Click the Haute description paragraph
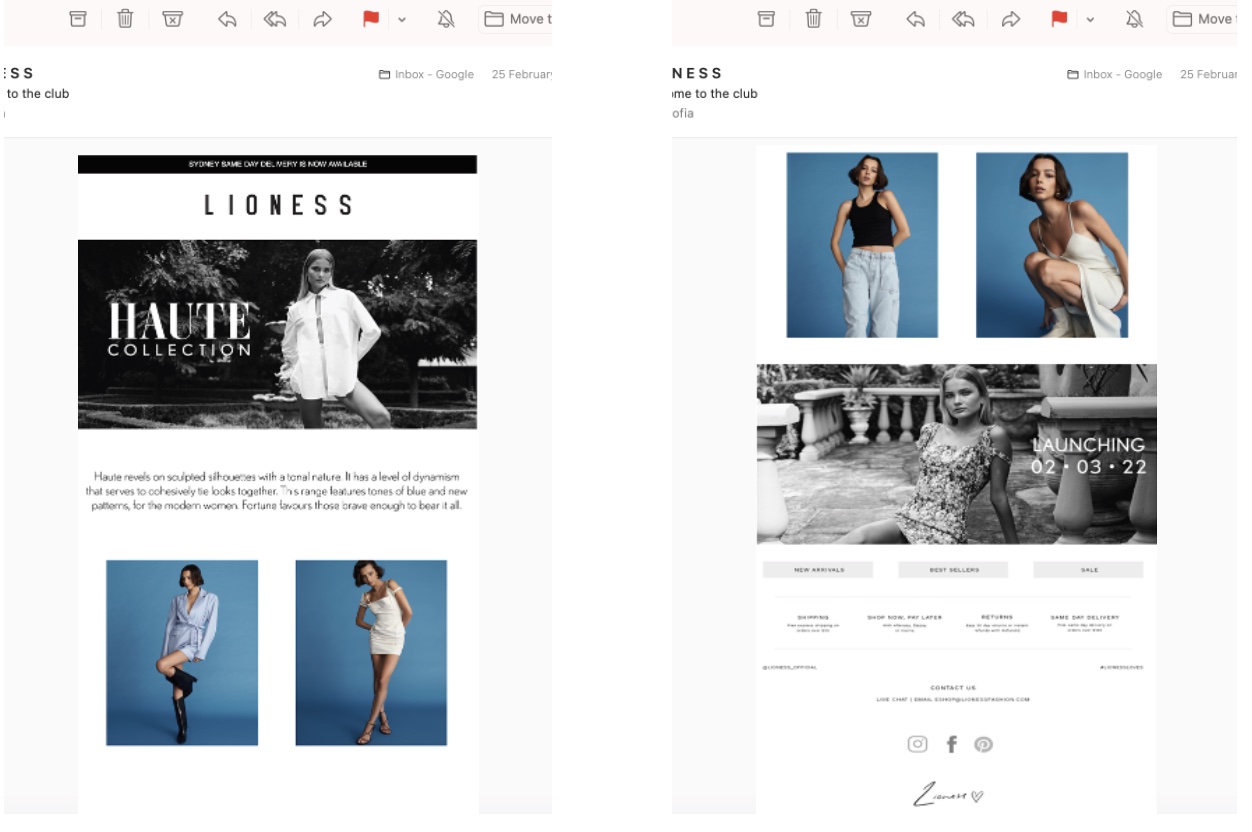Screen dimensions: 1252x832 (277, 491)
